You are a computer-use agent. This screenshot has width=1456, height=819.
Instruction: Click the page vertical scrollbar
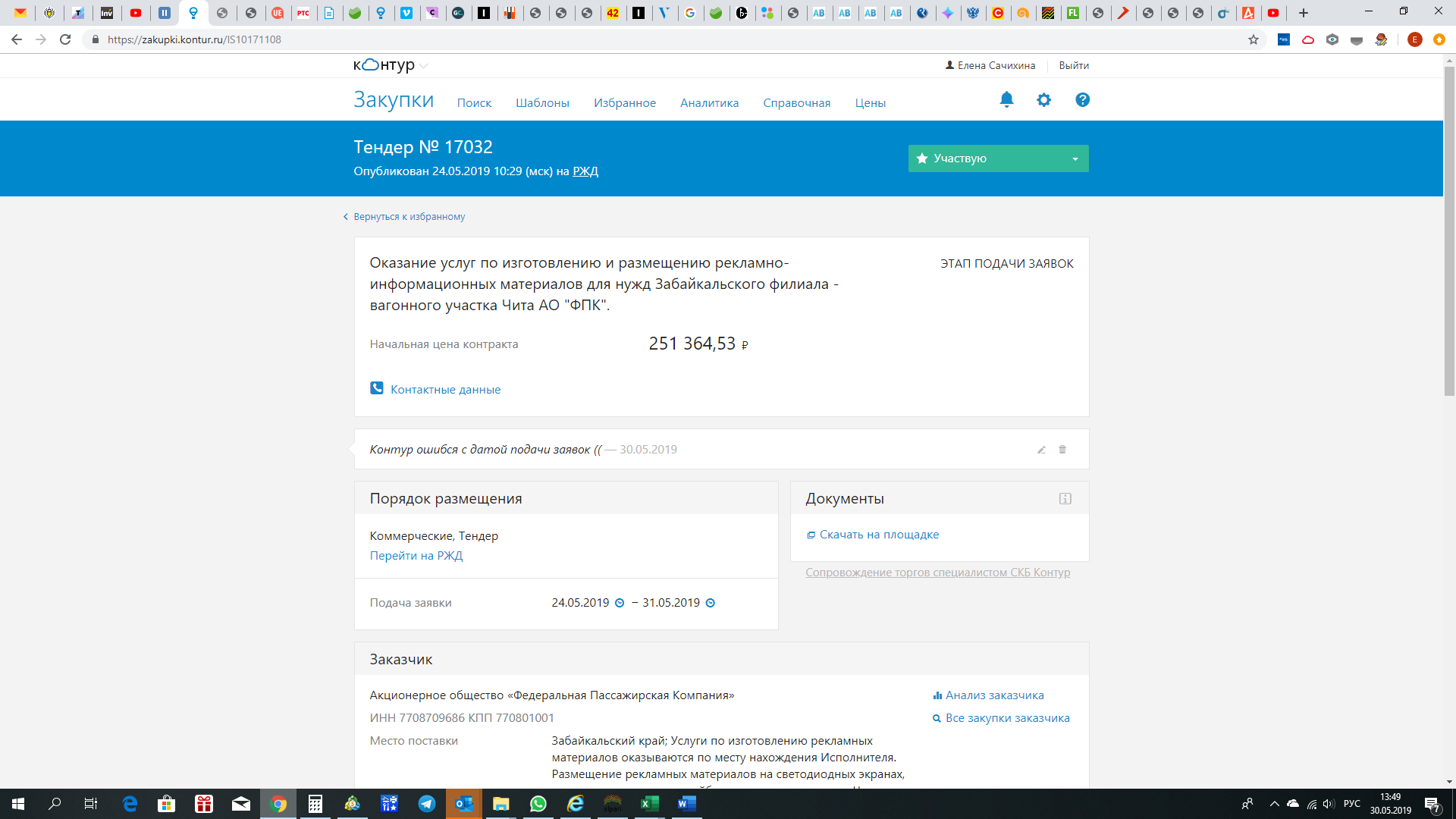tap(1449, 231)
